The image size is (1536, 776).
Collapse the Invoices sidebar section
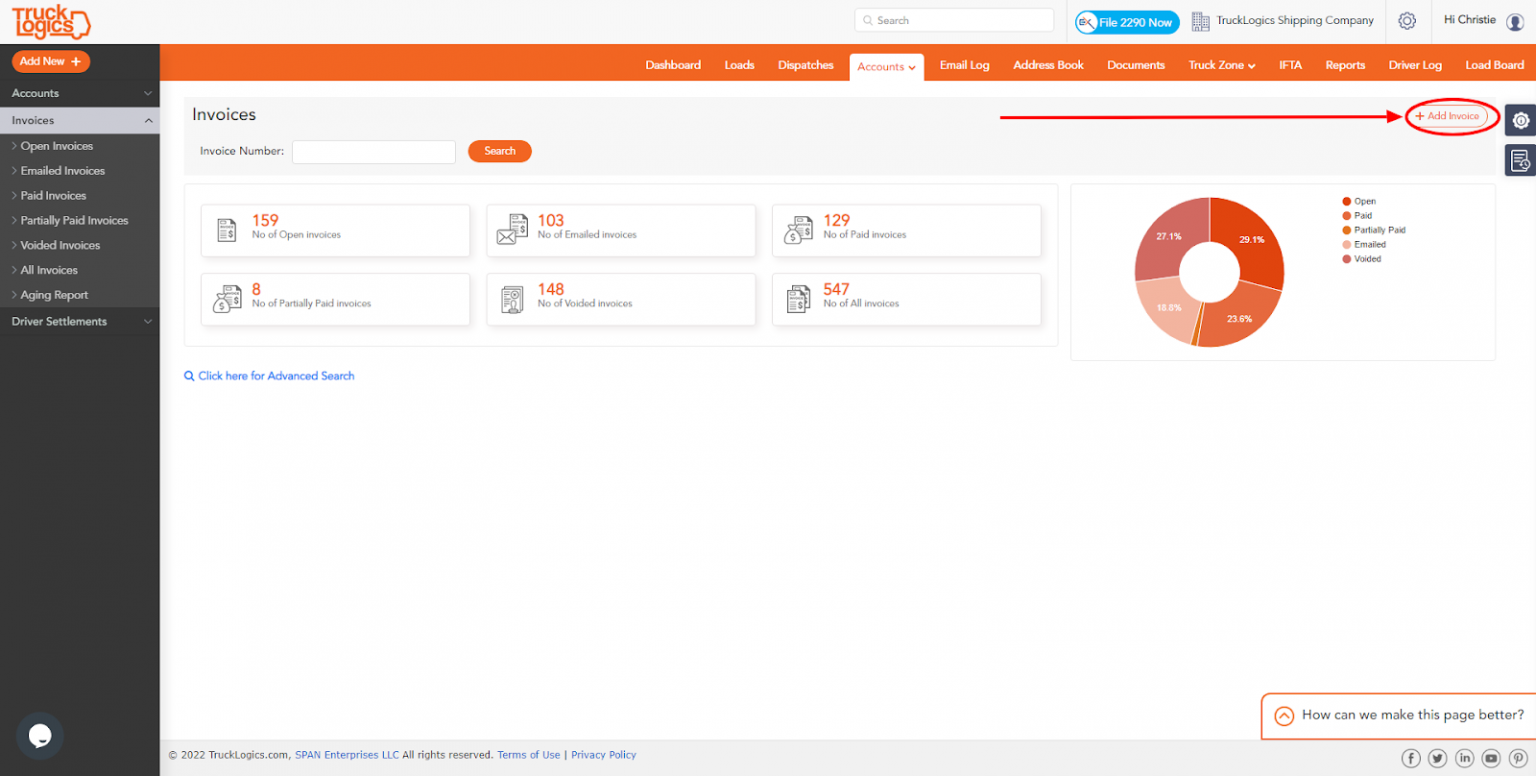pyautogui.click(x=80, y=120)
